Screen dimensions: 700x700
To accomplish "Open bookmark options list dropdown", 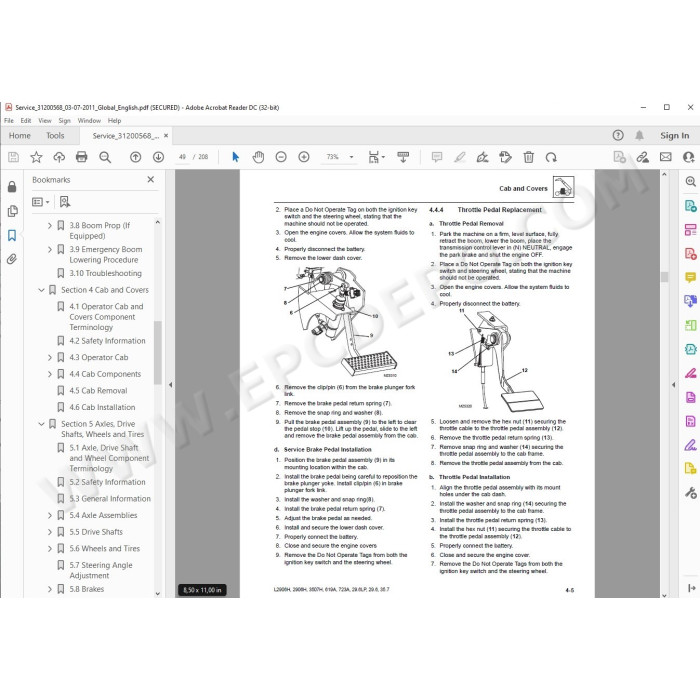I will point(41,202).
